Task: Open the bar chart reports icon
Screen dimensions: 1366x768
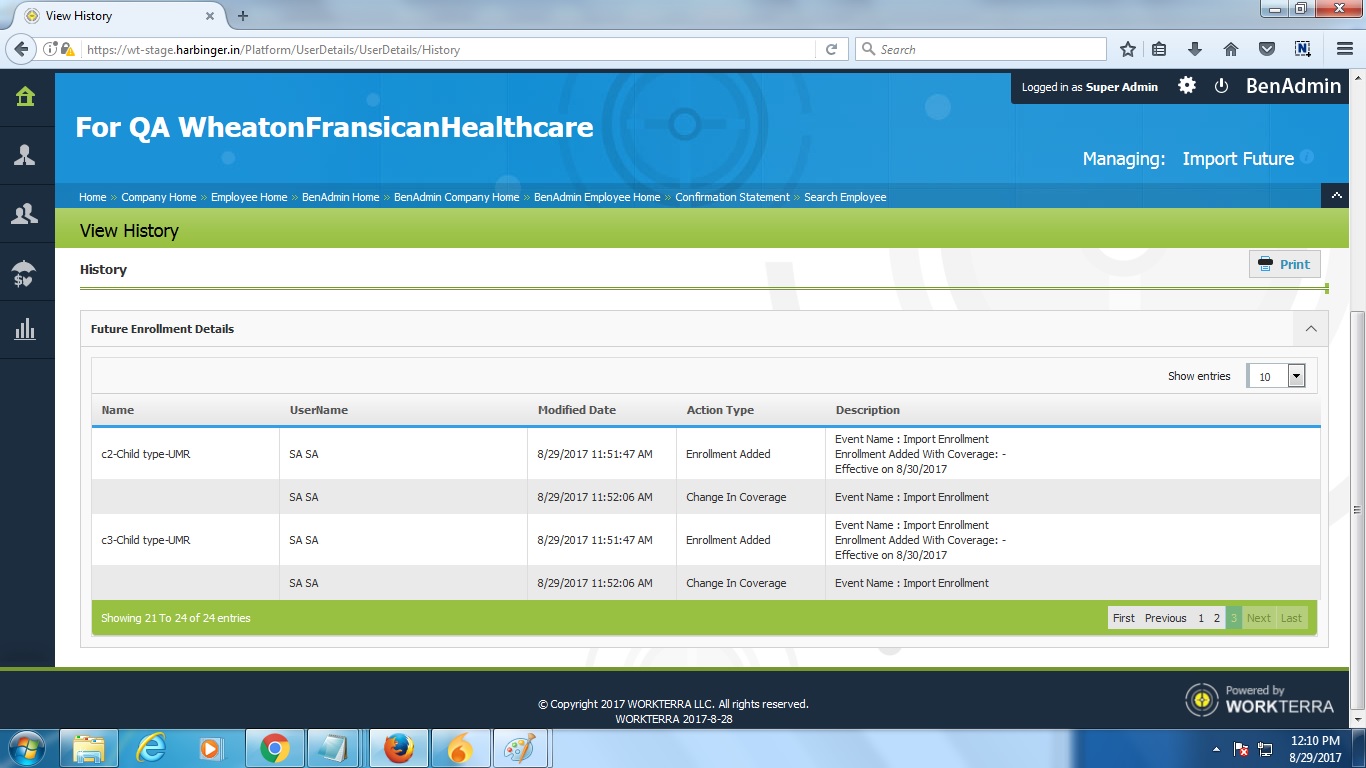Action: coord(25,329)
